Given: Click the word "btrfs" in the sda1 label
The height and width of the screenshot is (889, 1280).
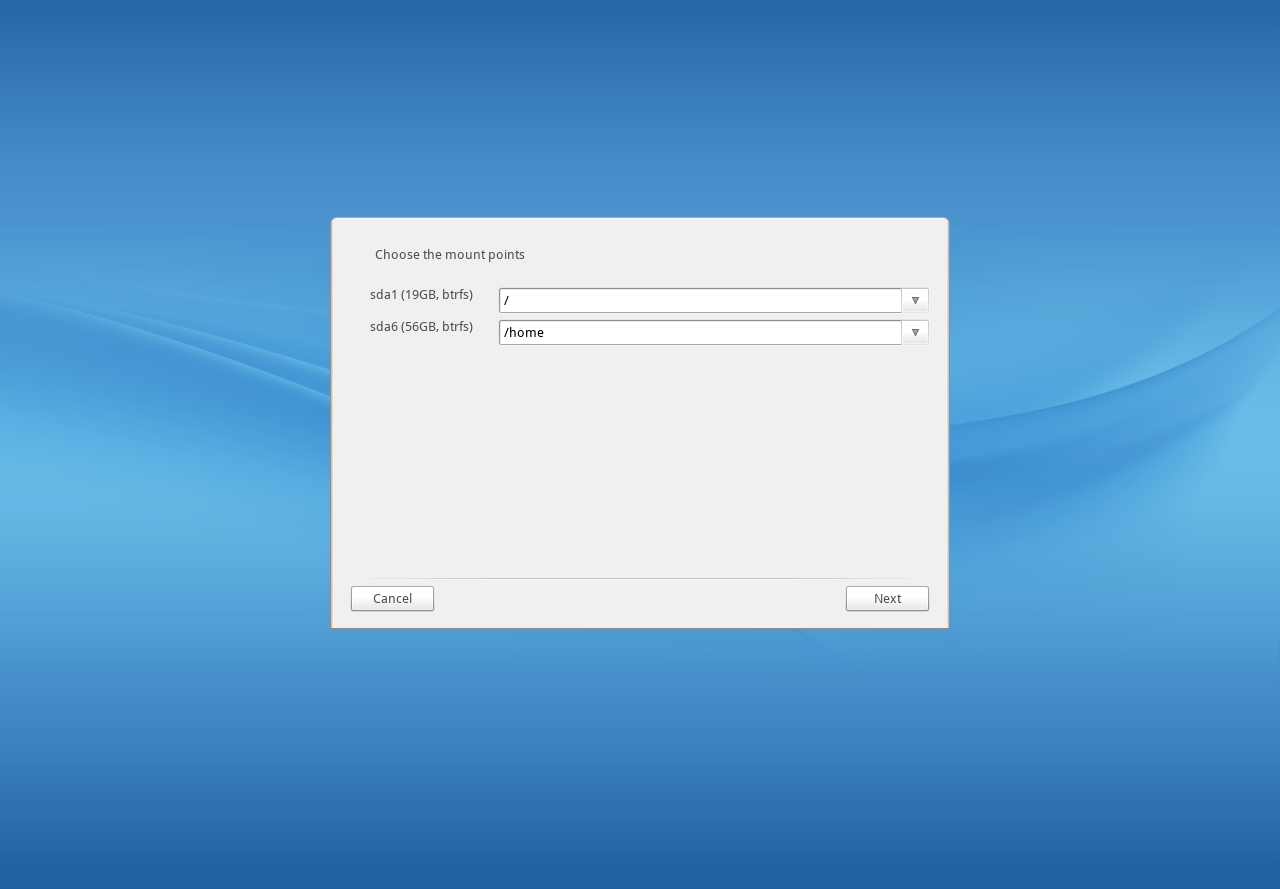Looking at the screenshot, I should coord(455,295).
